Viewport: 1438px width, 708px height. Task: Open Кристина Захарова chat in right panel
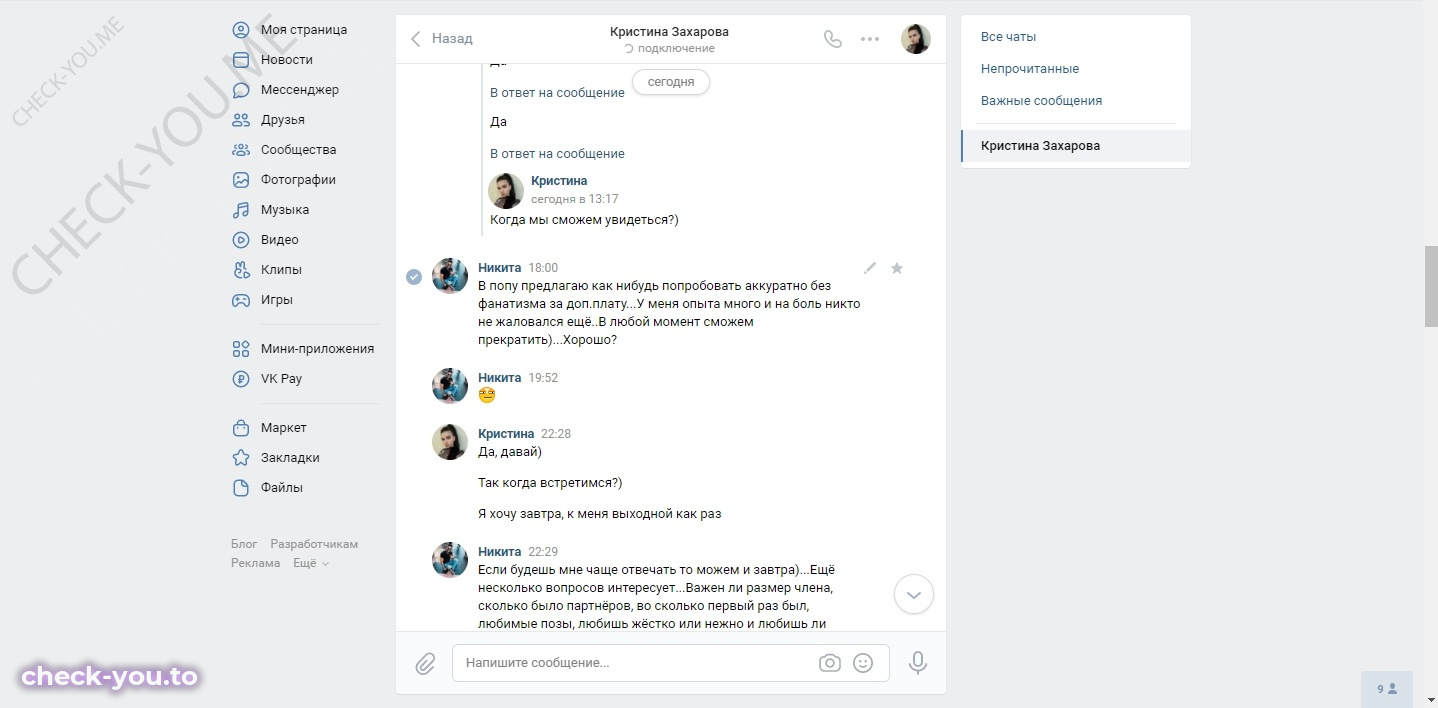1076,146
